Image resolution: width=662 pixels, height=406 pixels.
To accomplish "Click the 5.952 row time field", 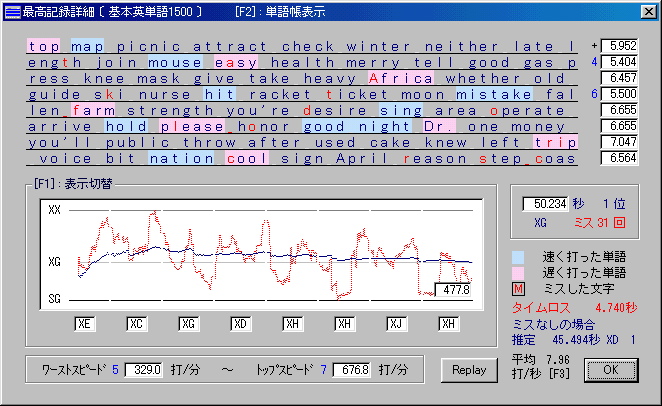I will pyautogui.click(x=619, y=46).
